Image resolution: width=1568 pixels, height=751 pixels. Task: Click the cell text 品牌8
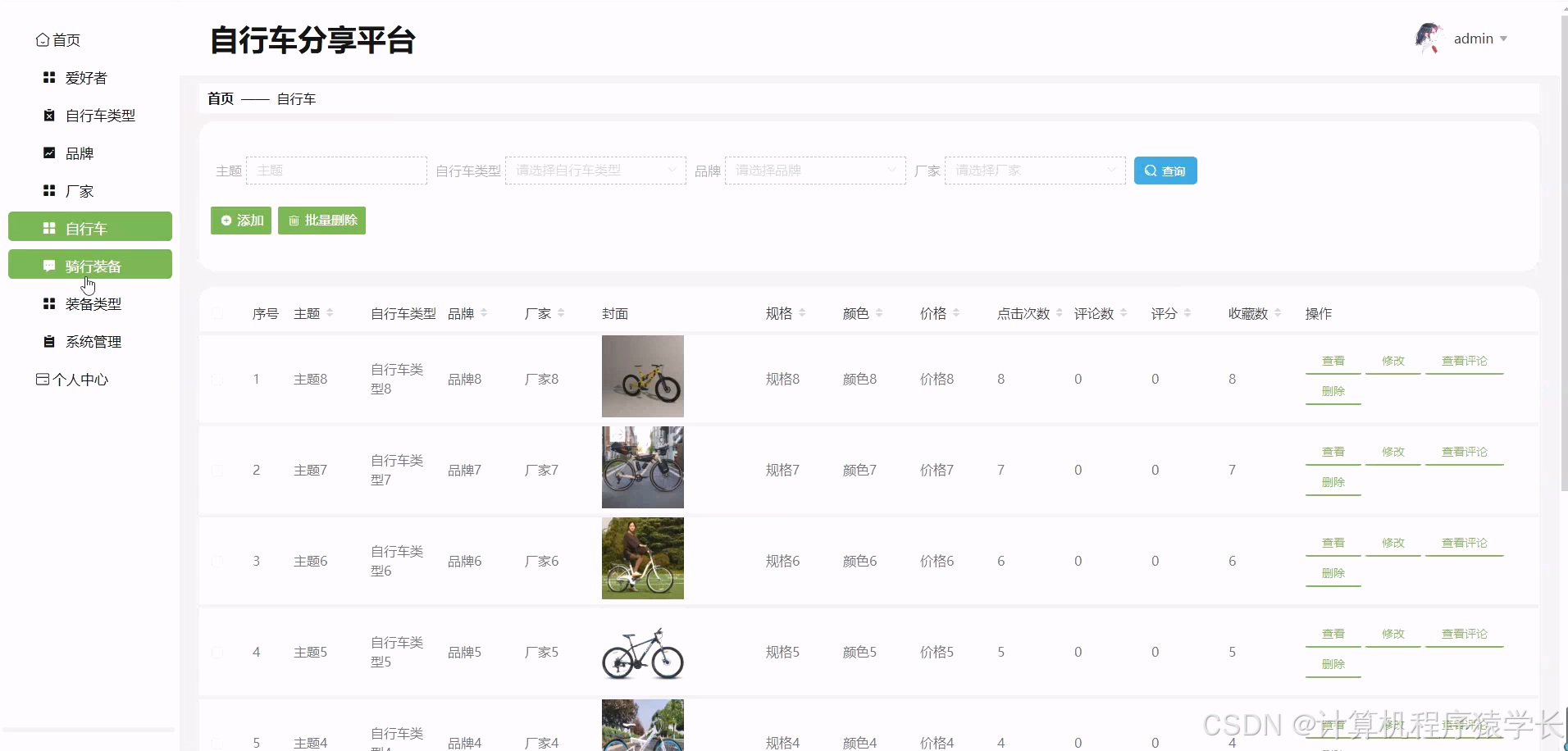pos(465,380)
